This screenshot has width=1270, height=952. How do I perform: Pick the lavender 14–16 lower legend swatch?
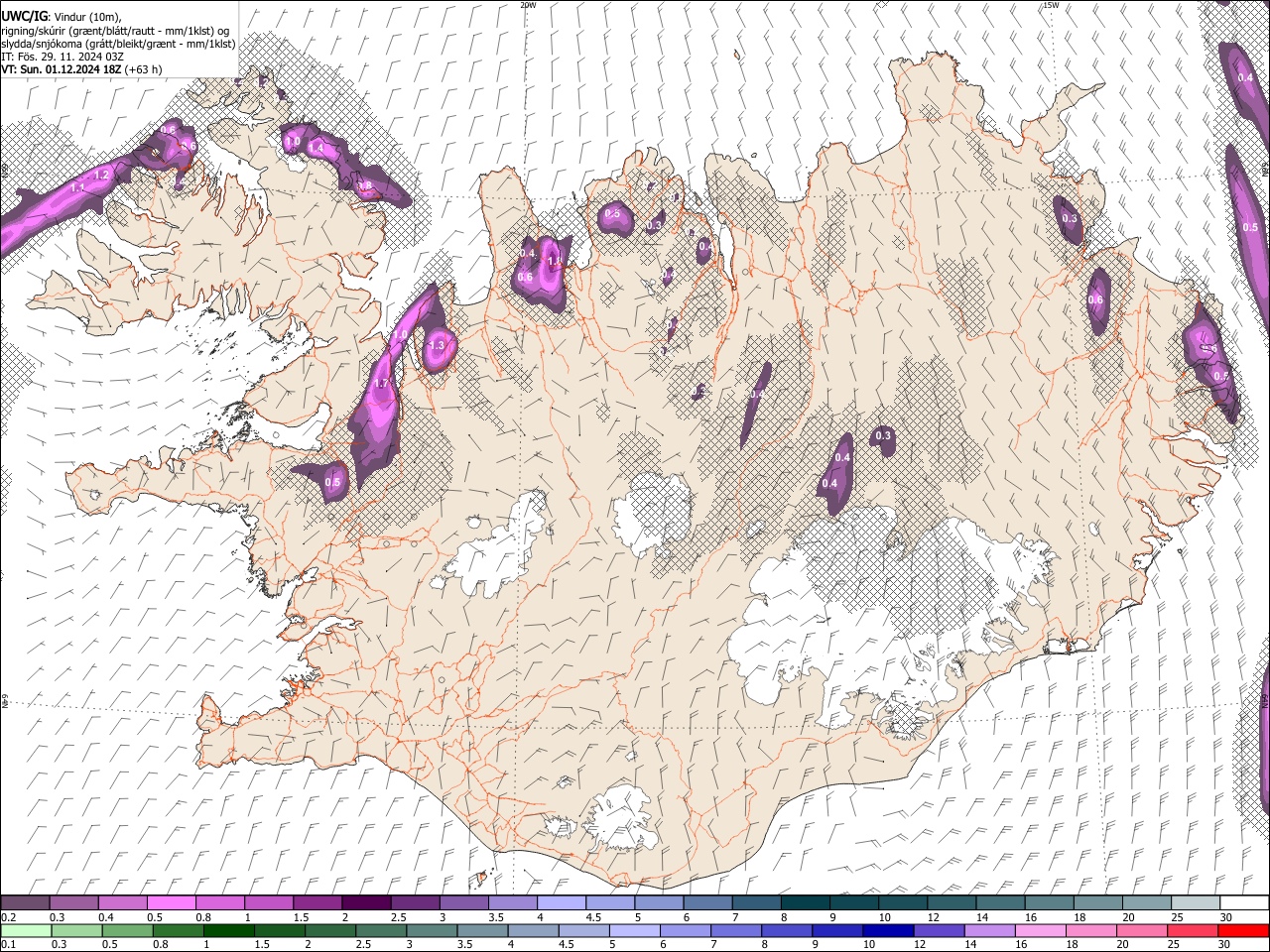[x=988, y=930]
